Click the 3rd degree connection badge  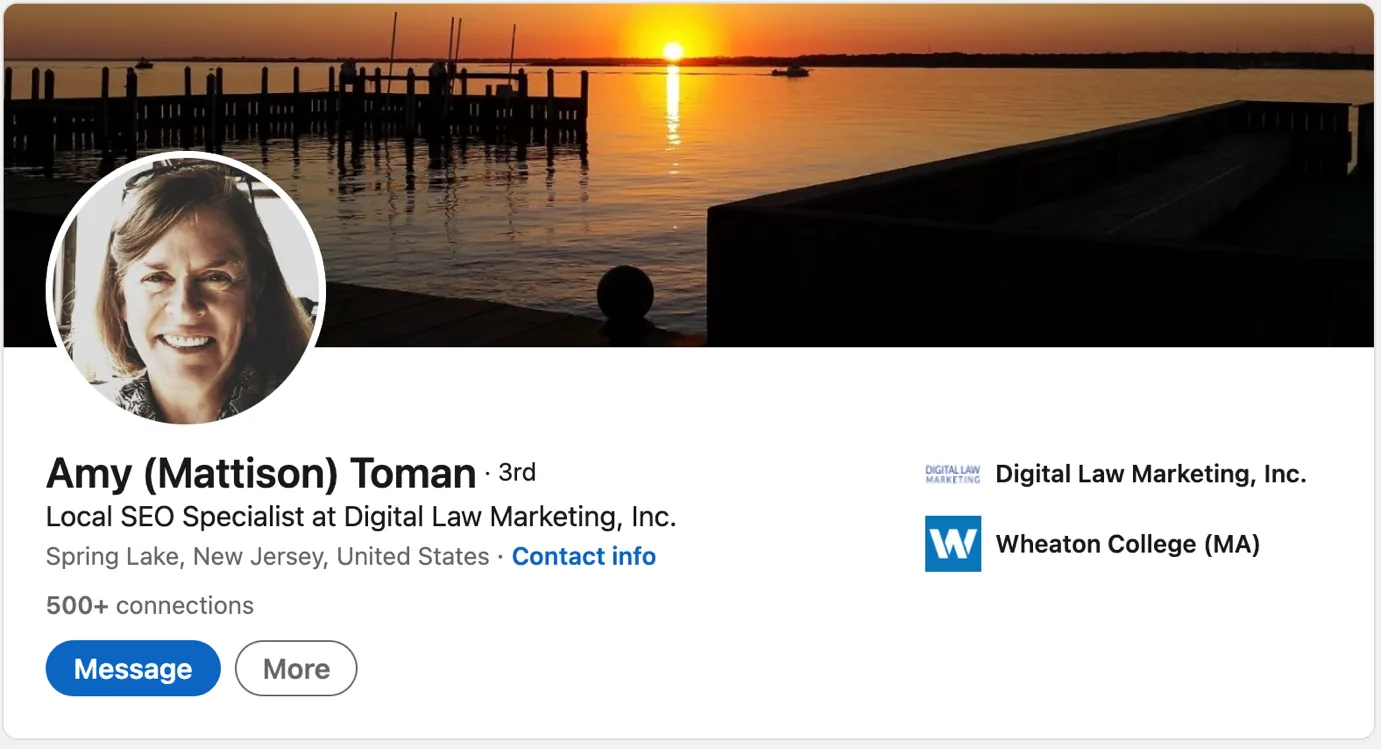pos(516,472)
